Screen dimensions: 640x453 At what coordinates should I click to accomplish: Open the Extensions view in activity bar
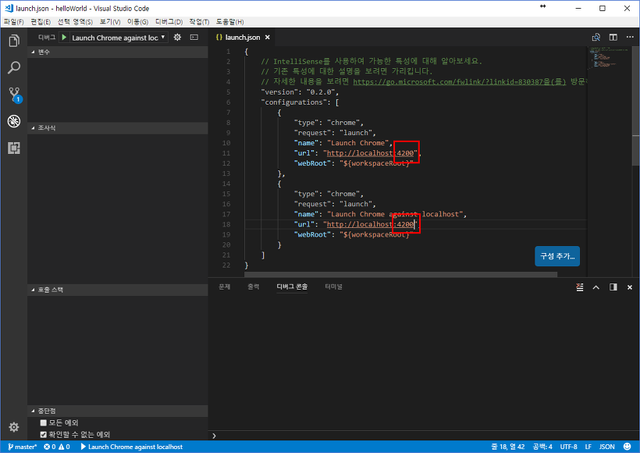(14, 148)
